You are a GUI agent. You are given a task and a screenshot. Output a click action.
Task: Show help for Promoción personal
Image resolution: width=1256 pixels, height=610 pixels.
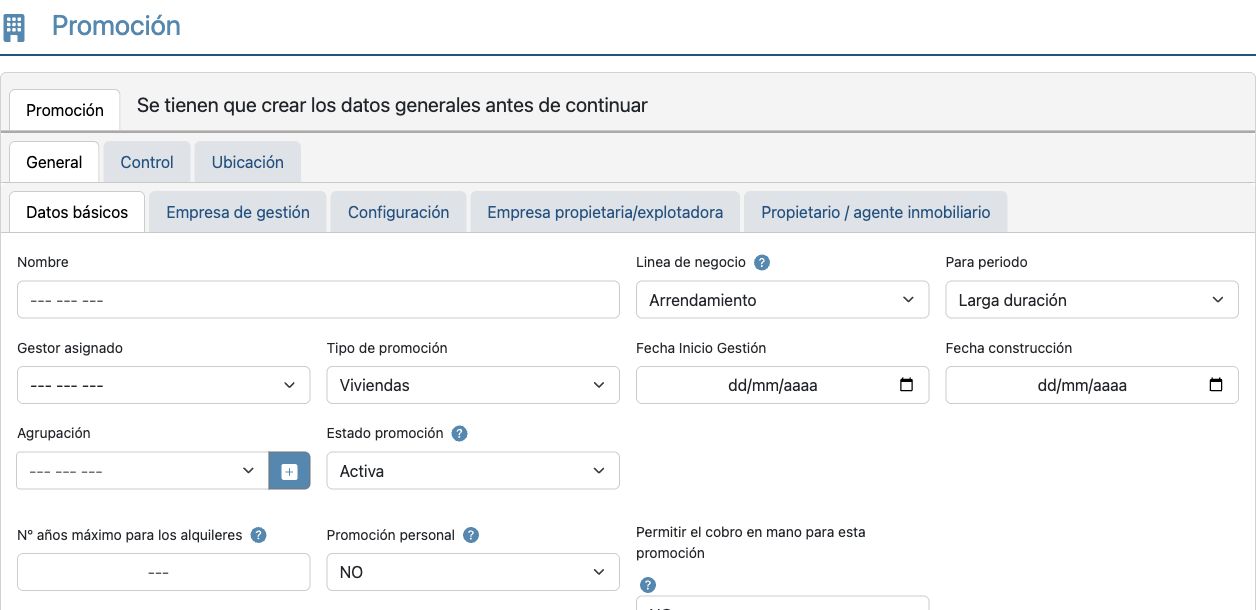click(x=471, y=535)
